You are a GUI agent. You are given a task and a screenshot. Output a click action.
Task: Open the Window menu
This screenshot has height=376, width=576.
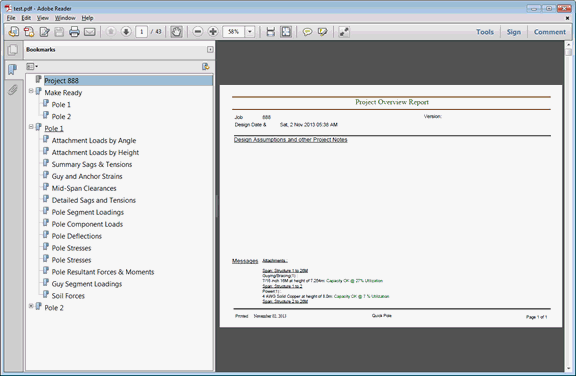point(65,18)
